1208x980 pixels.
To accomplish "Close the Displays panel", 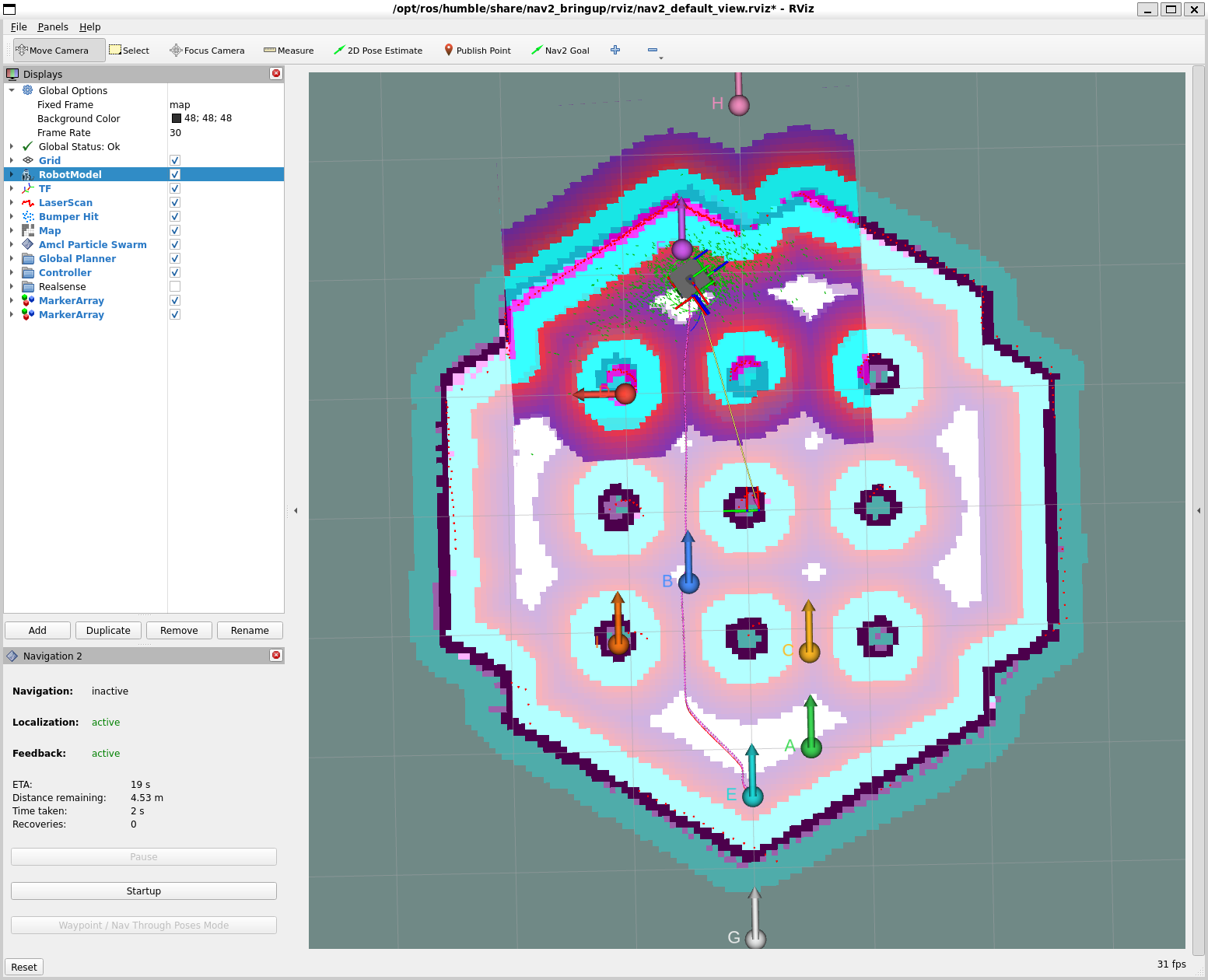I will (x=276, y=73).
